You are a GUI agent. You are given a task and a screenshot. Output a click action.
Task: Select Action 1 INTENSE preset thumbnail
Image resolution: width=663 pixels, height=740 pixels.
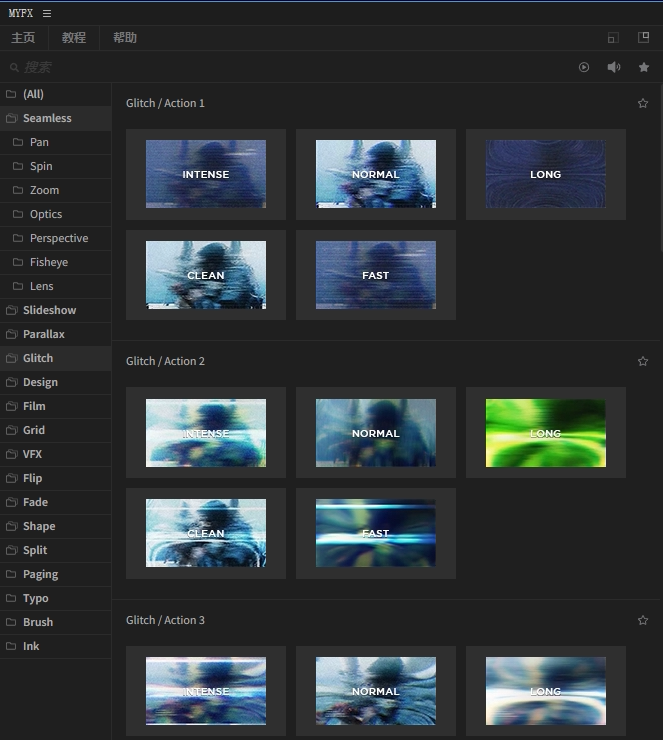(x=206, y=174)
